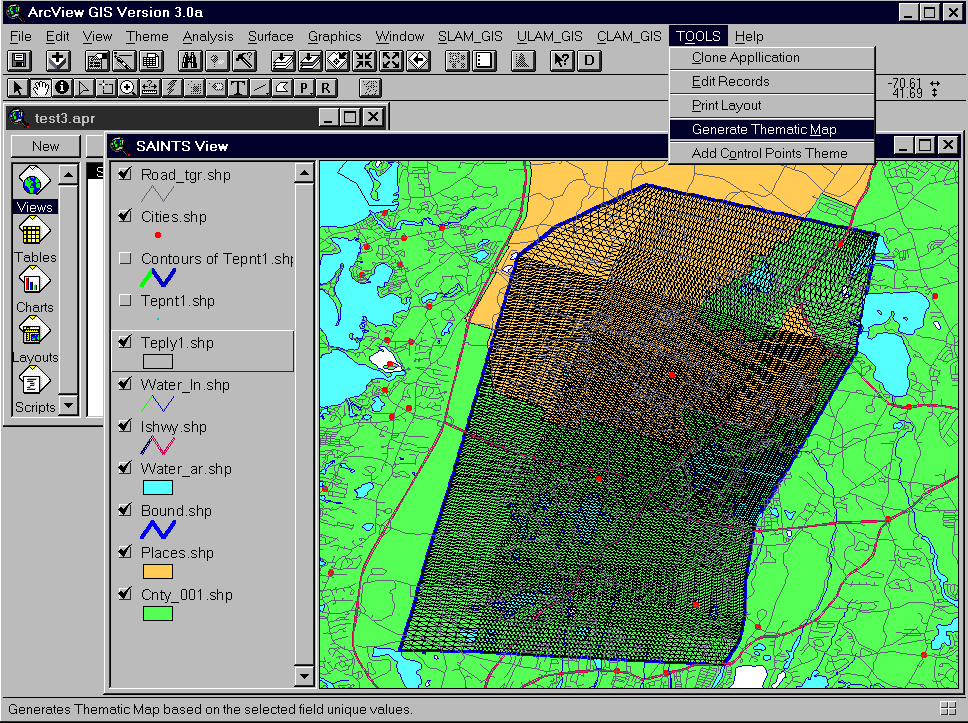The width and height of the screenshot is (968, 723).
Task: Open the theme table toolbar icon
Action: click(151, 61)
